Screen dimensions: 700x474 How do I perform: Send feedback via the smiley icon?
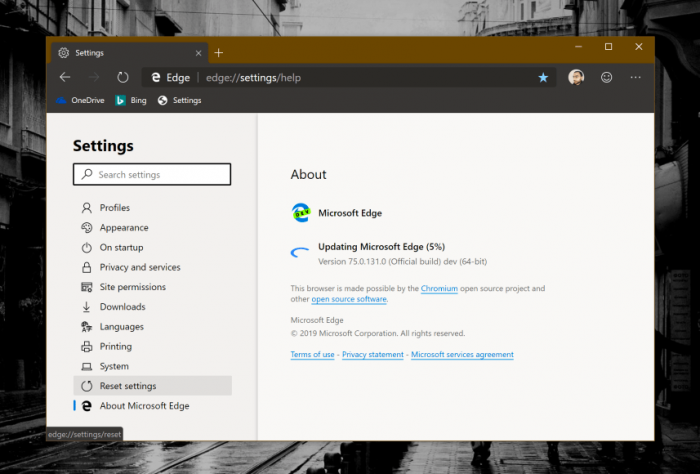click(x=606, y=77)
